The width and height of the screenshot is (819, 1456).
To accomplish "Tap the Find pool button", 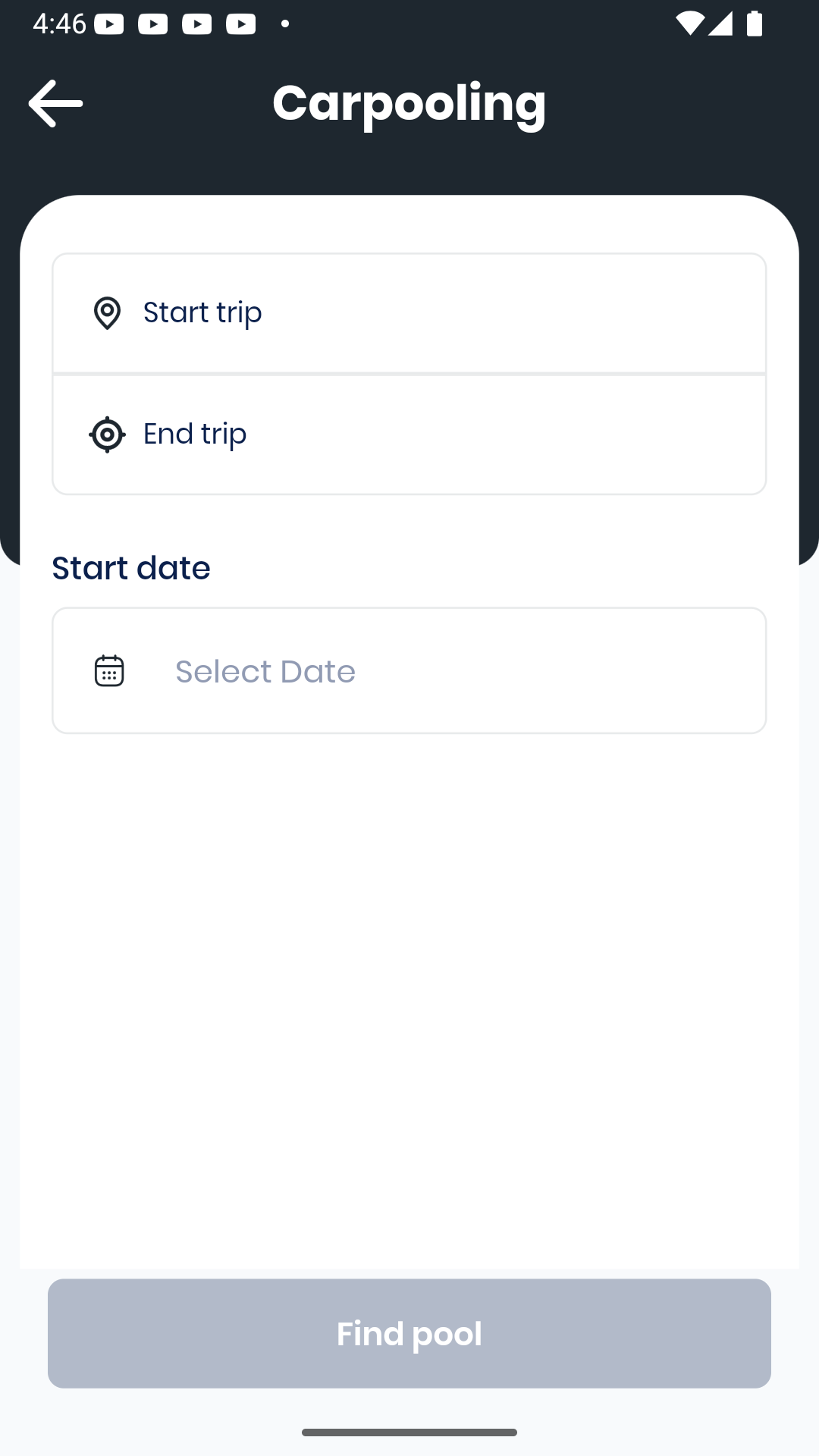I will 409,1334.
